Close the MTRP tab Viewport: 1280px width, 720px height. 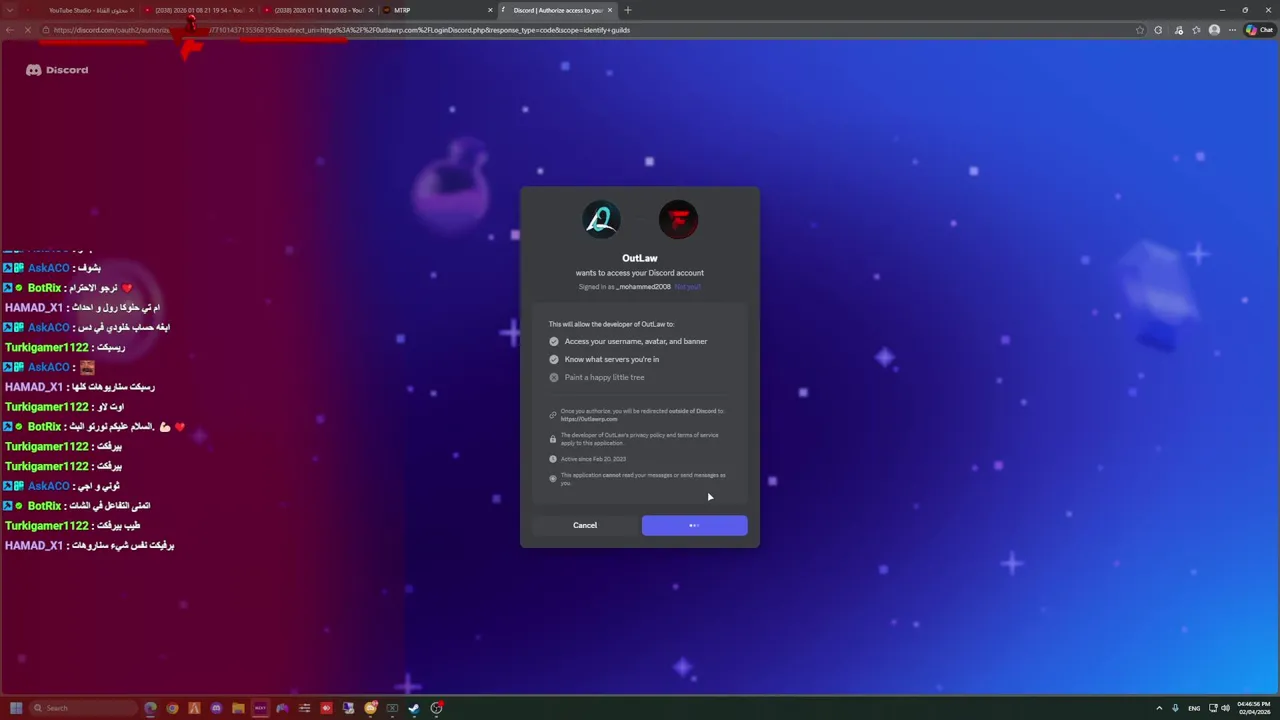[491, 10]
